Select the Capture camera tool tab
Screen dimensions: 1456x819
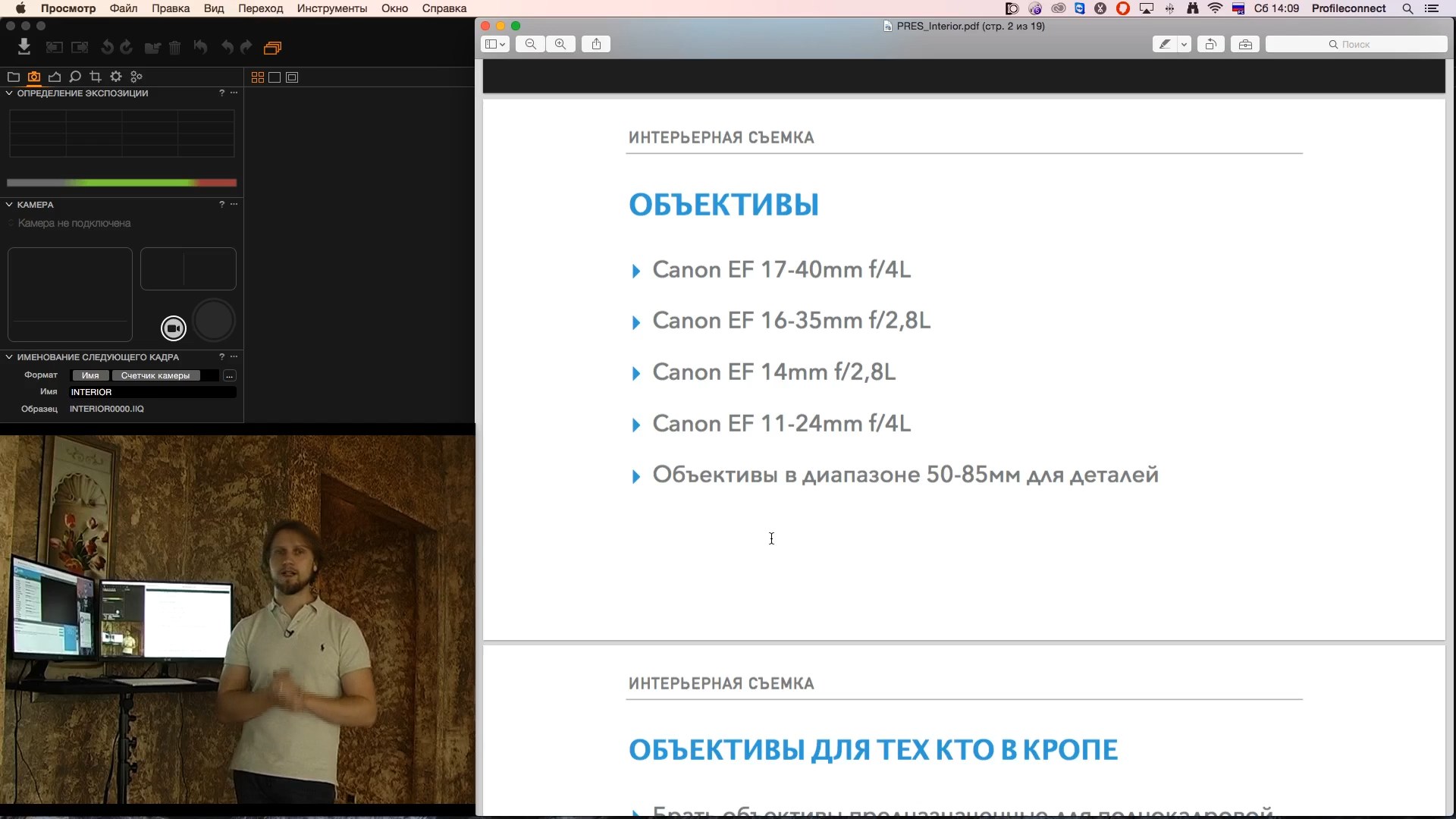click(34, 77)
